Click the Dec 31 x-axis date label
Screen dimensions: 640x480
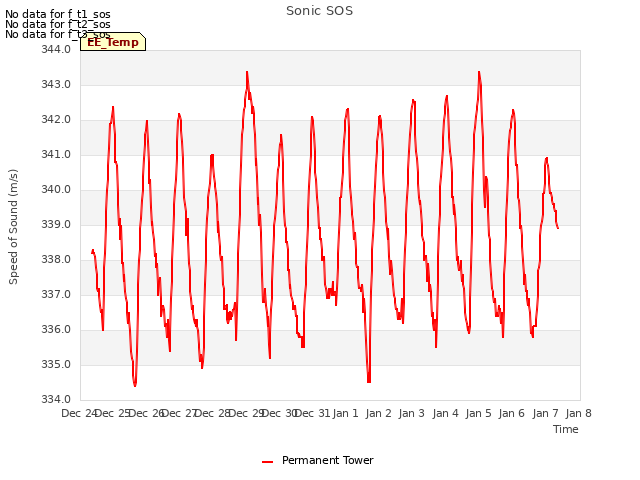(312, 413)
